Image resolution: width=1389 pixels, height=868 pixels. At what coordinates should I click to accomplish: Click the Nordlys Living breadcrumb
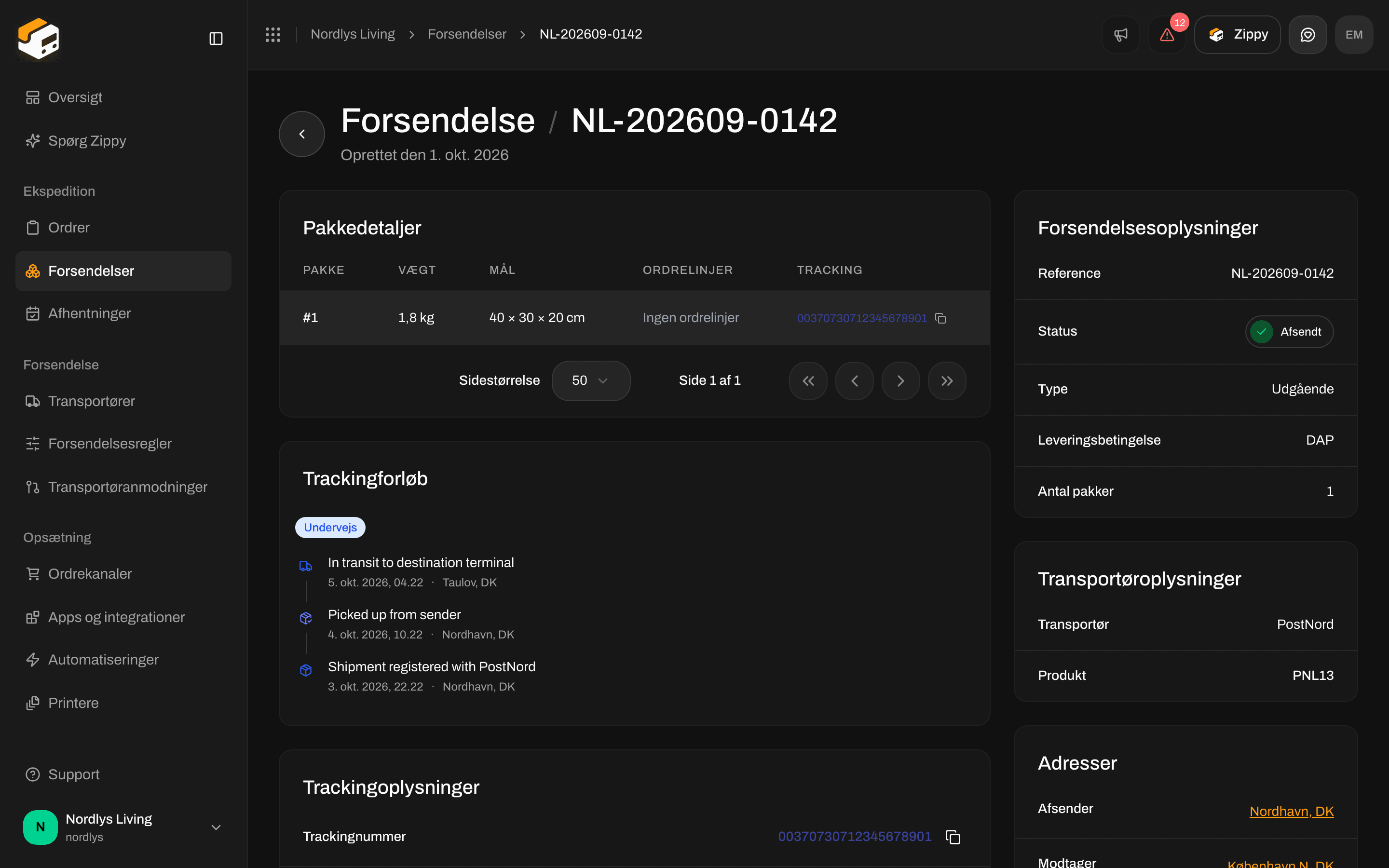[x=353, y=34]
